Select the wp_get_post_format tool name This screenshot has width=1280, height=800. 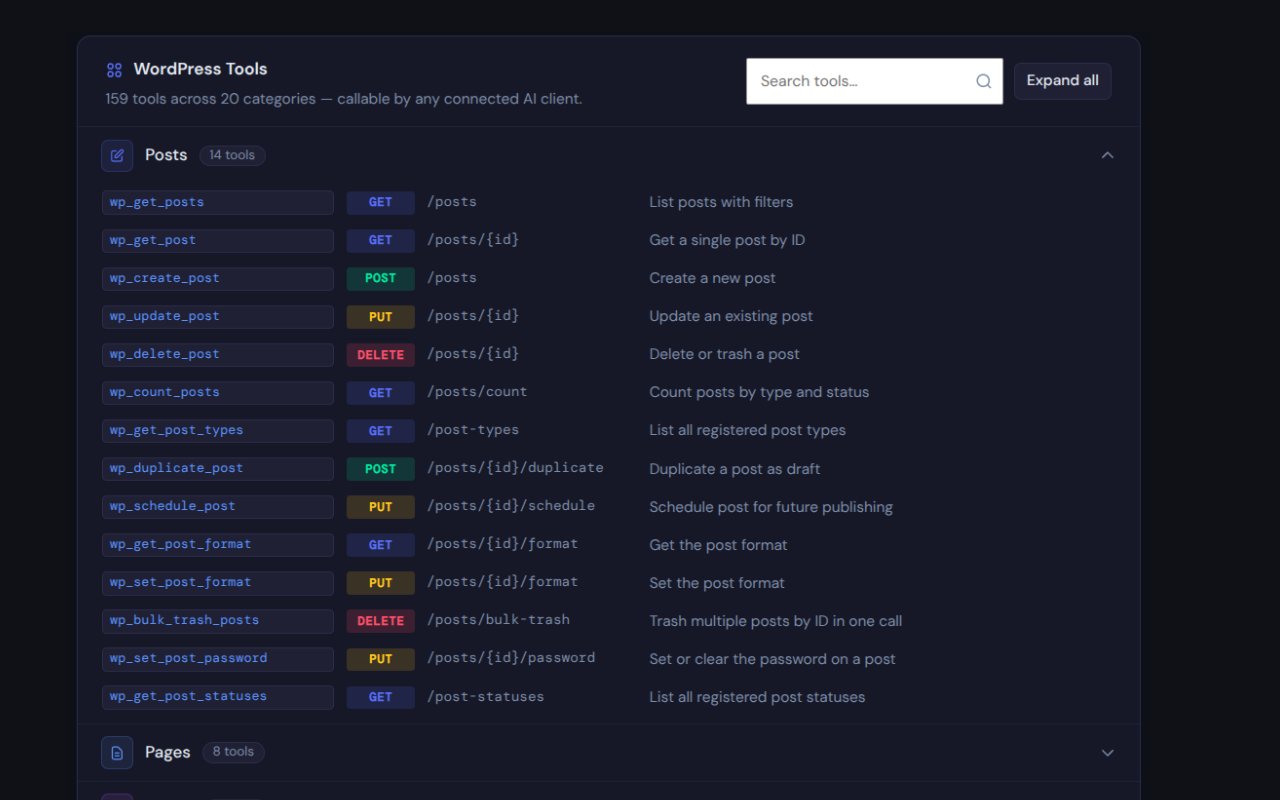click(x=218, y=544)
